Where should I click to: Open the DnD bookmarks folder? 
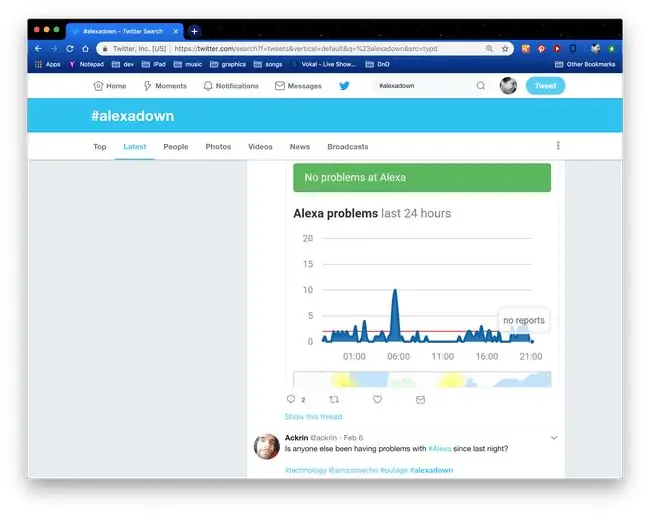pos(378,64)
